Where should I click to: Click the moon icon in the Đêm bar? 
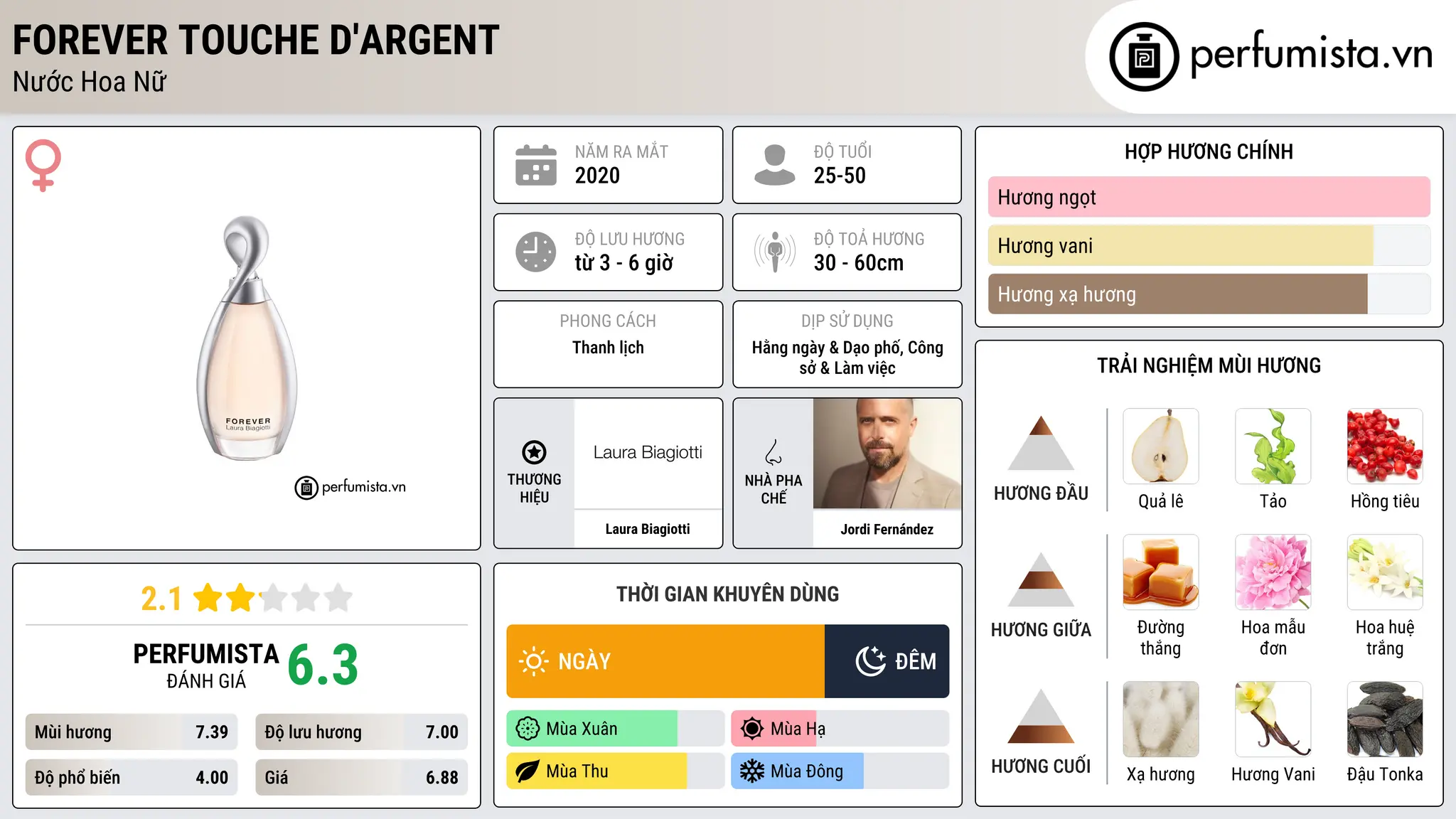tap(870, 661)
